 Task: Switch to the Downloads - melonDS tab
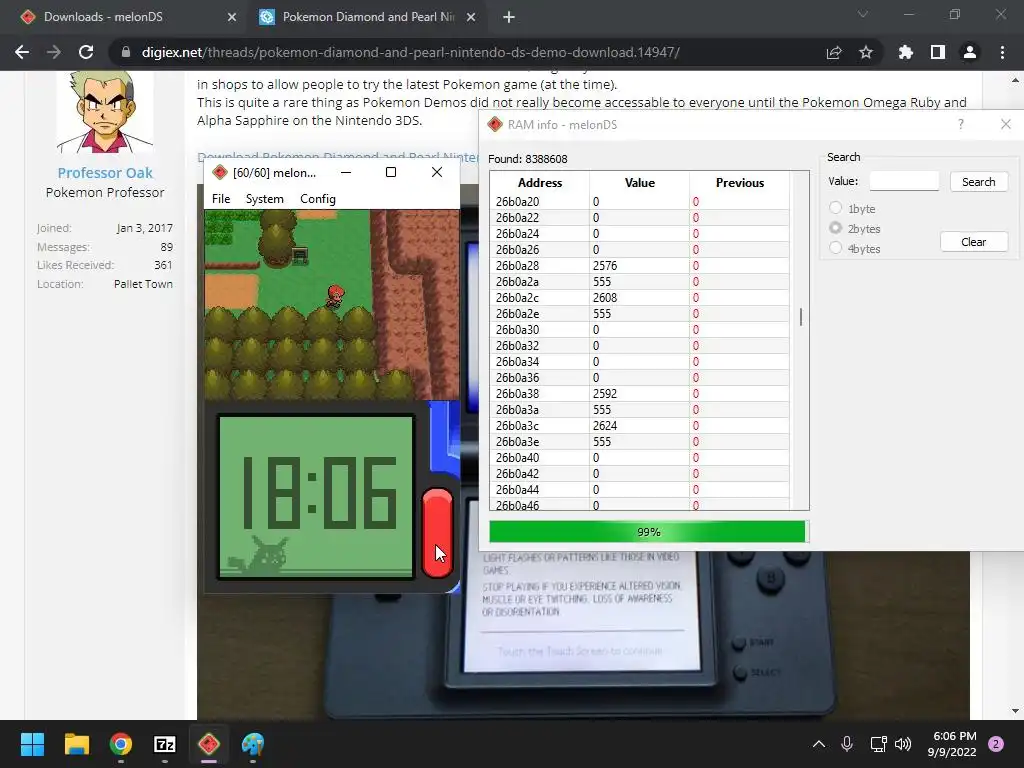pyautogui.click(x=129, y=17)
